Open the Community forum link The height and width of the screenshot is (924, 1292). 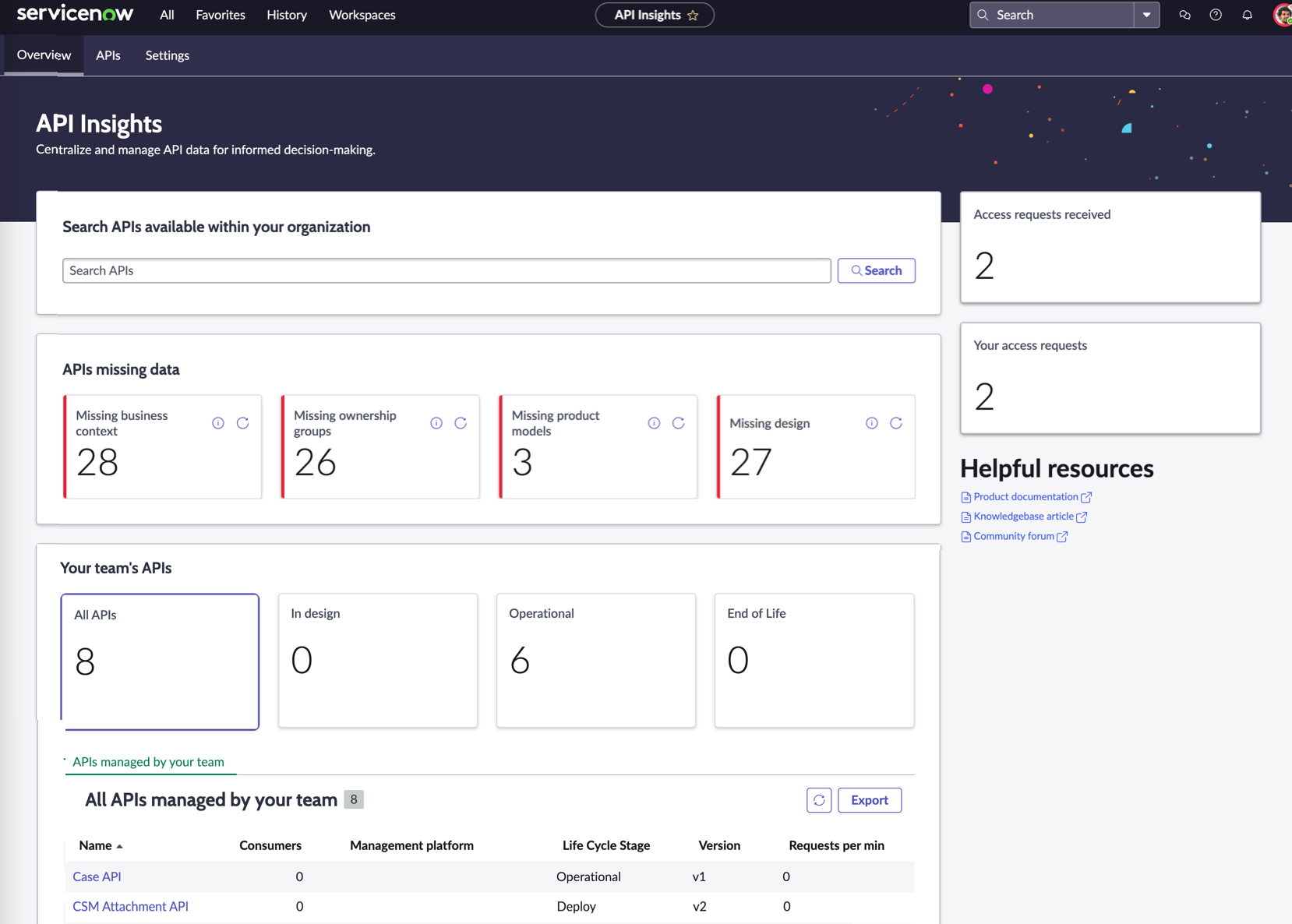point(1014,537)
